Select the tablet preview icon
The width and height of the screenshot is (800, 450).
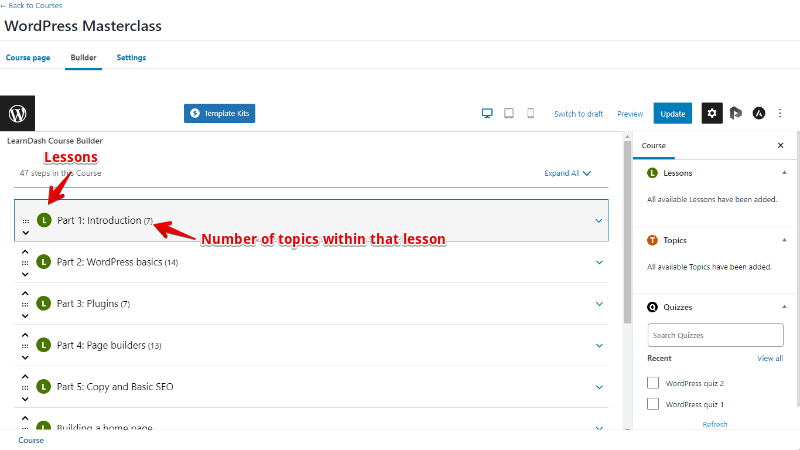point(509,113)
